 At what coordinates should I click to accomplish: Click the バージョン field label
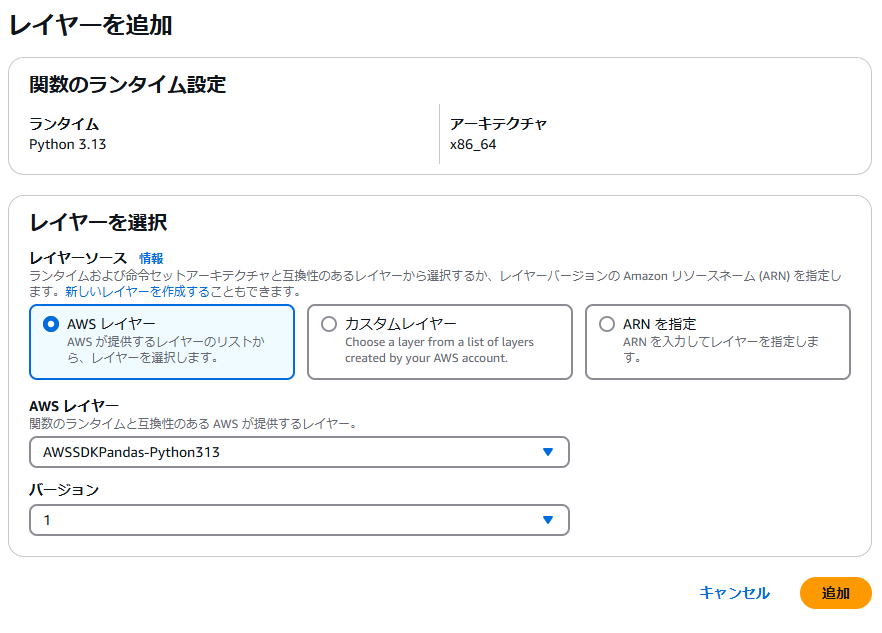[64, 490]
